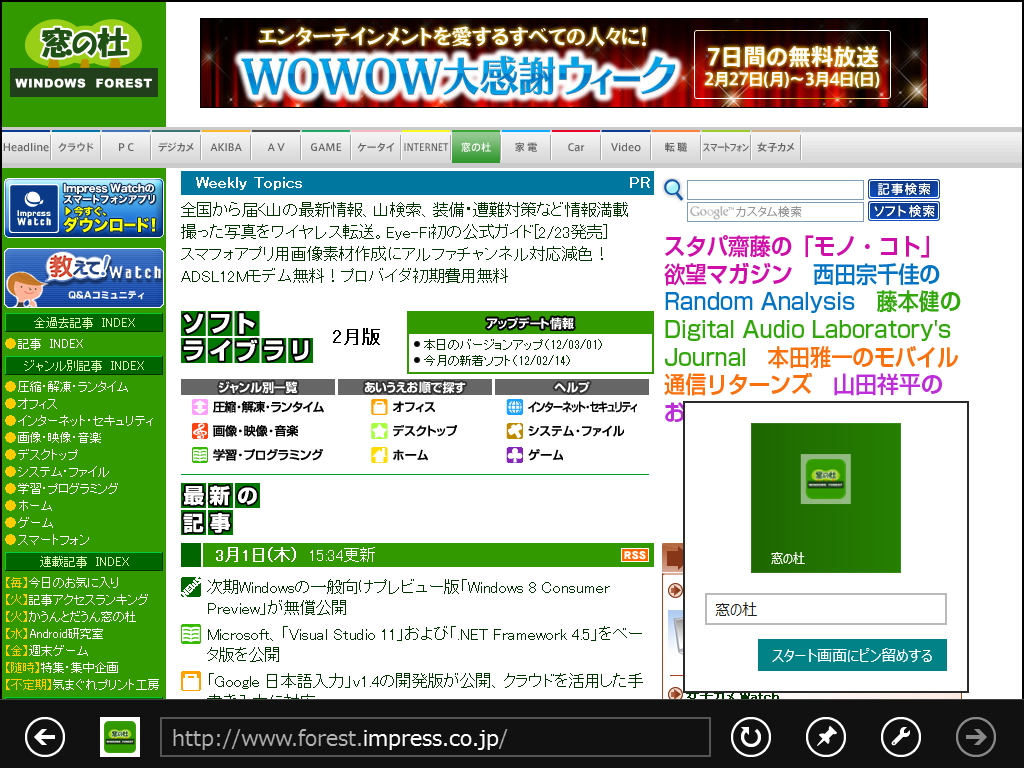Click the globe icon for インターネット・セキュリティ
The image size is (1024, 768).
pyautogui.click(x=514, y=408)
